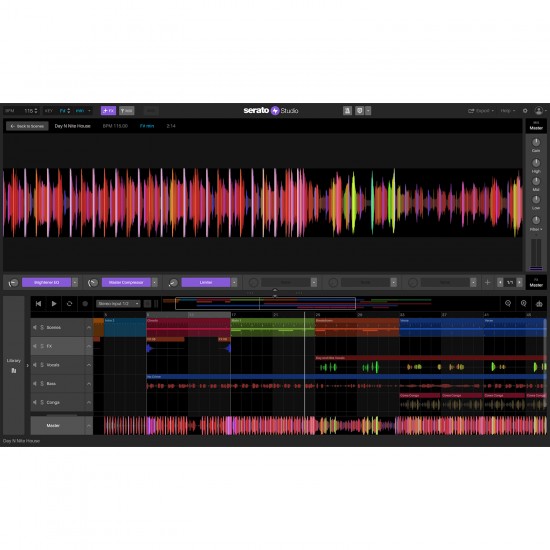Zoom out the timeline with magnifier icon

pyautogui.click(x=508, y=304)
